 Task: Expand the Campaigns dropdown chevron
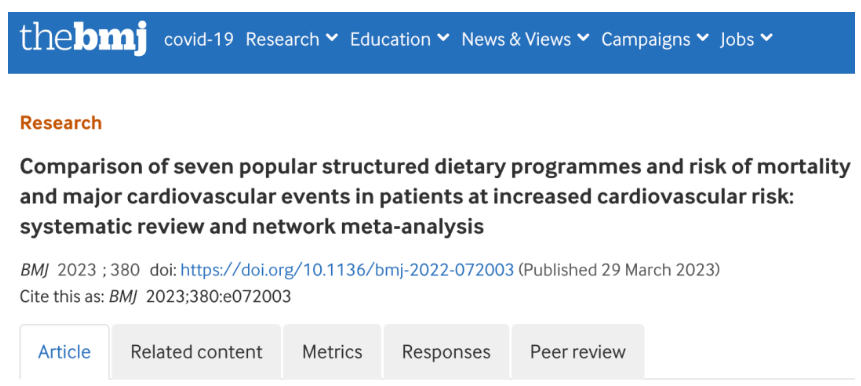(x=702, y=38)
